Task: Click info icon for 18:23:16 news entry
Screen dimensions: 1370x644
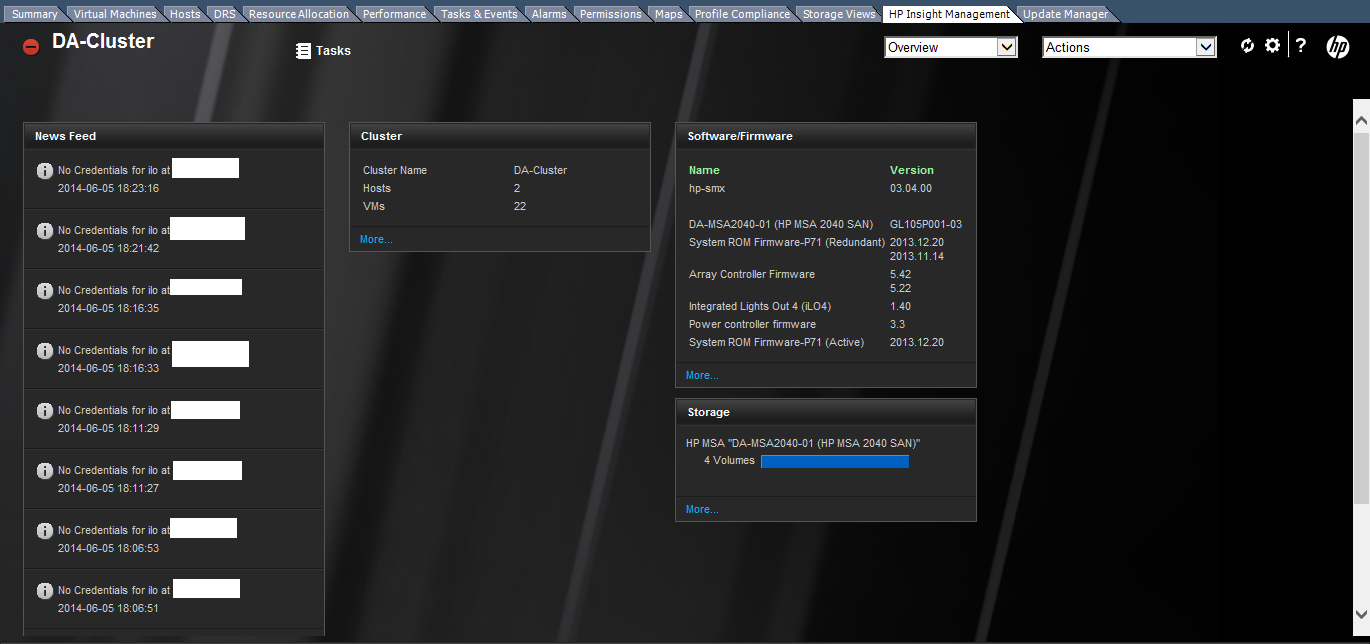Action: pos(45,171)
